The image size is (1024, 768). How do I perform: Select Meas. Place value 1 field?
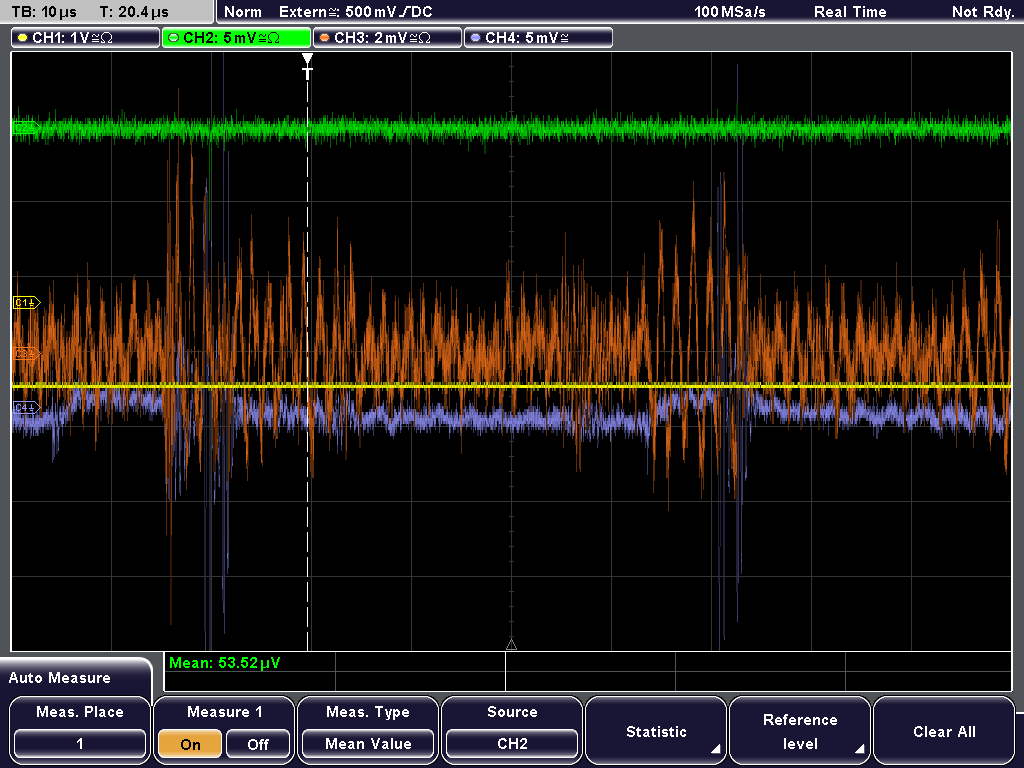point(80,744)
